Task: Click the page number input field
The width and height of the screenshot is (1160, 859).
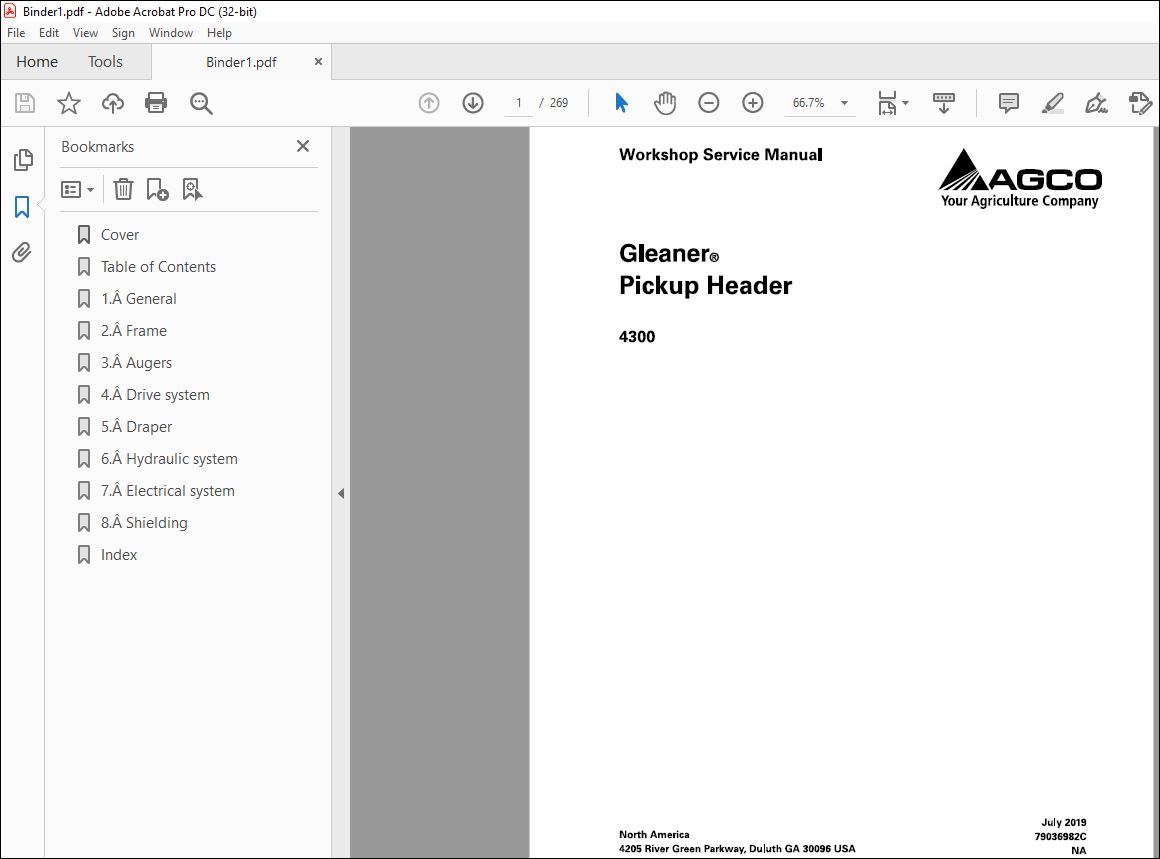Action: (519, 103)
